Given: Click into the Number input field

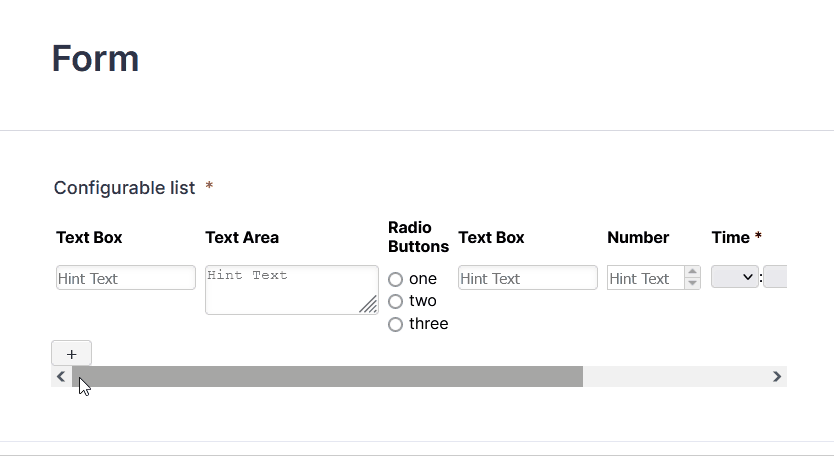Looking at the screenshot, I should pyautogui.click(x=644, y=278).
